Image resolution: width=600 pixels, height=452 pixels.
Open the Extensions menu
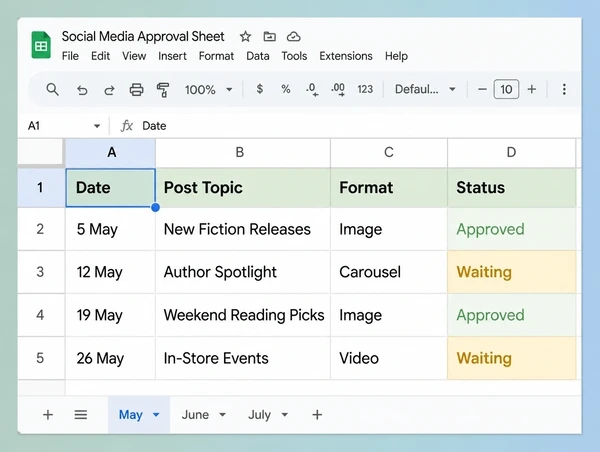click(346, 56)
